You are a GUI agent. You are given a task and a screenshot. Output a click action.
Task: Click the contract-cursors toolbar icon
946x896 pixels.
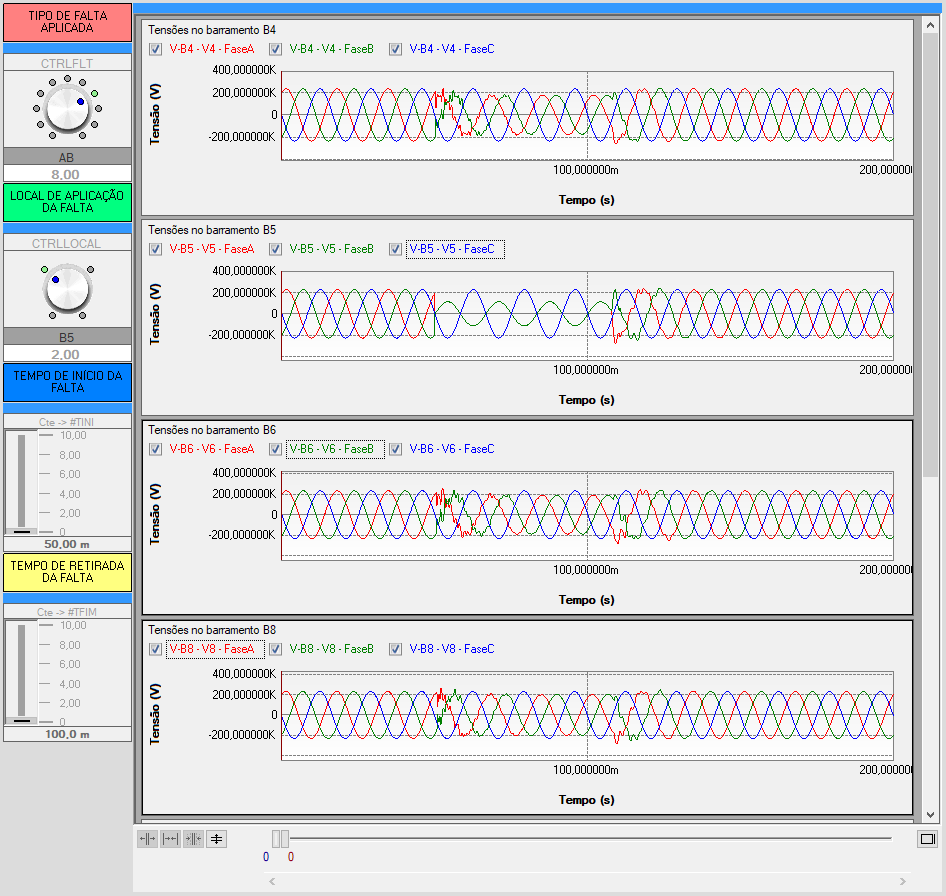tap(170, 839)
